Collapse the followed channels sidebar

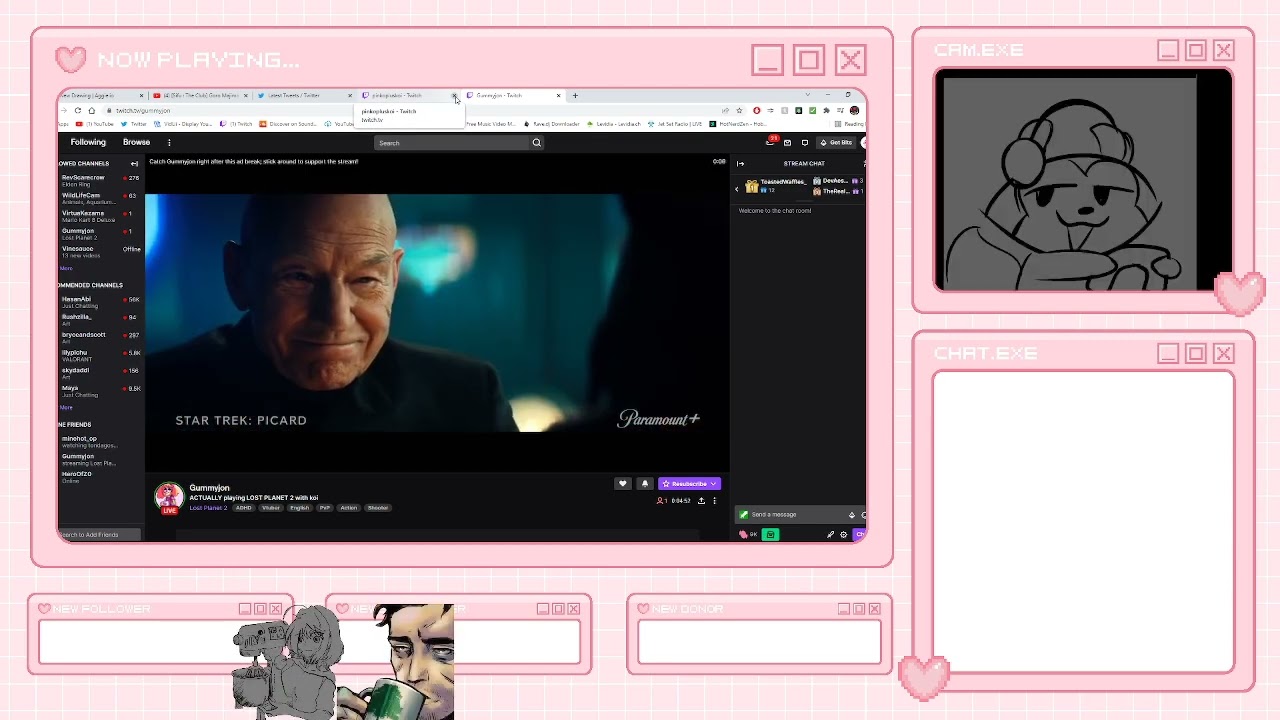134,163
